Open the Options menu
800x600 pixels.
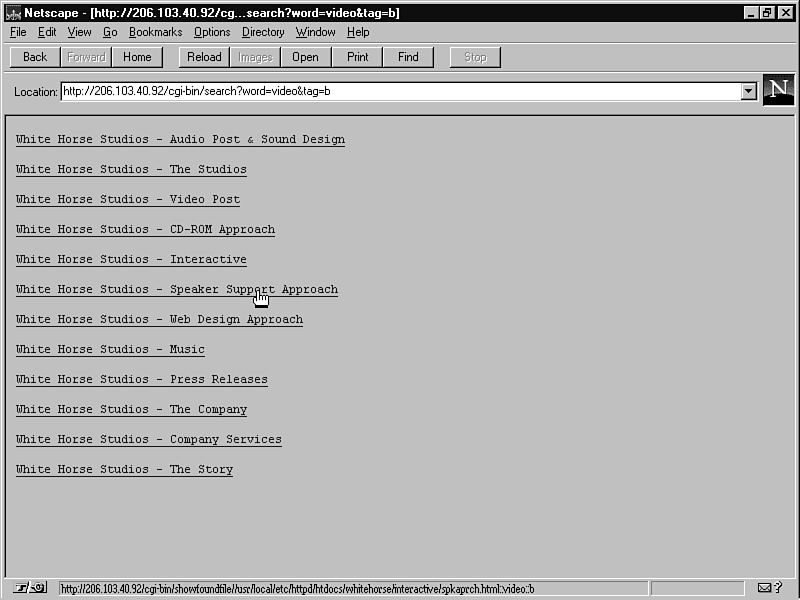click(x=212, y=32)
